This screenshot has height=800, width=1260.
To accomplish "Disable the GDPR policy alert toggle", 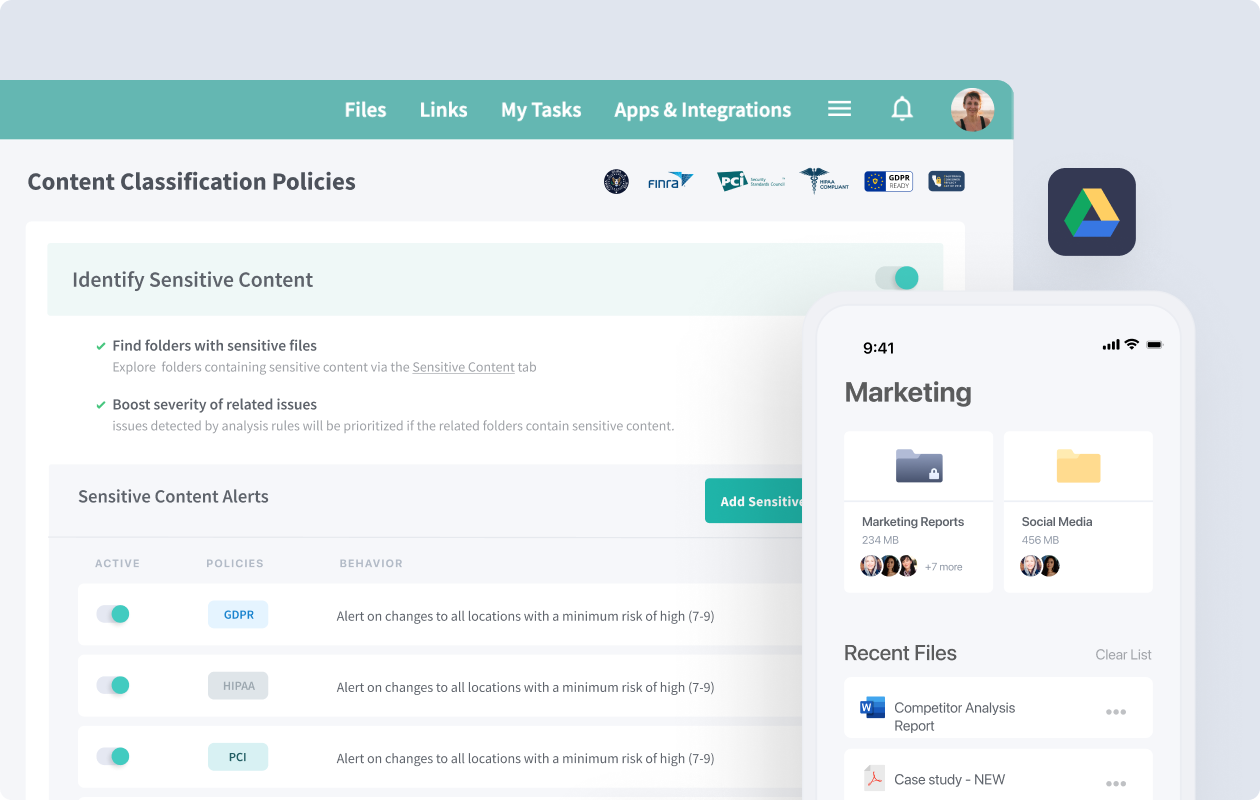I will (113, 614).
